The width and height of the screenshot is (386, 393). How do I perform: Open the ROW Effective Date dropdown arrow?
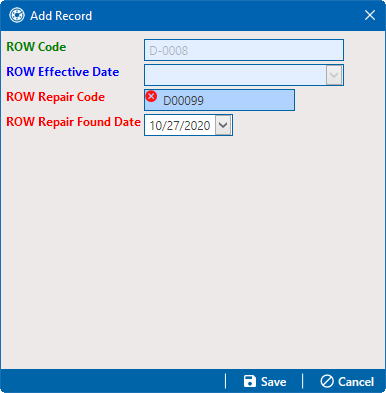(x=334, y=75)
